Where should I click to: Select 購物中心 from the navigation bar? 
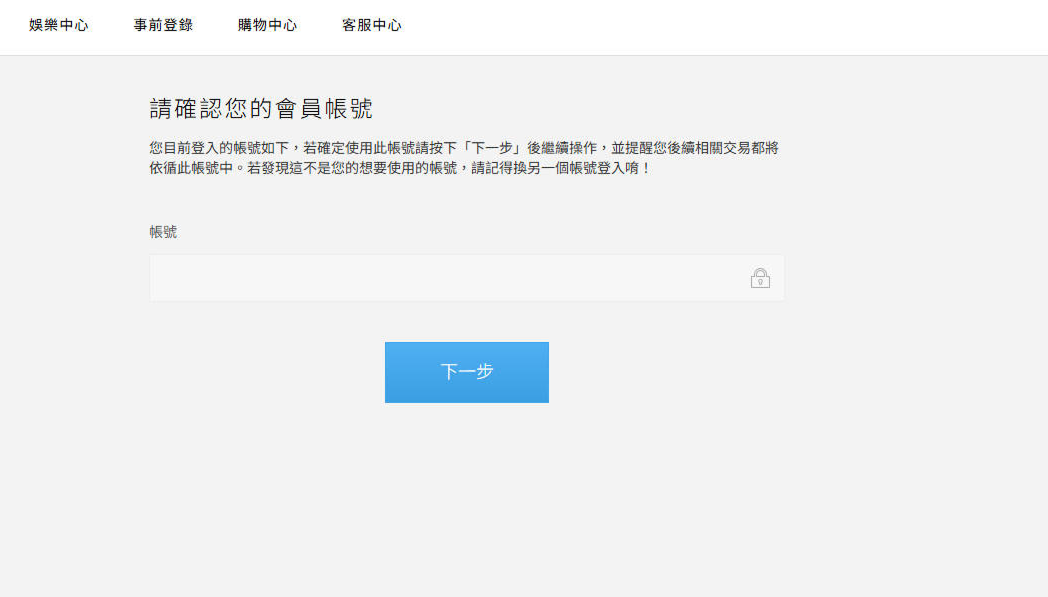click(267, 26)
